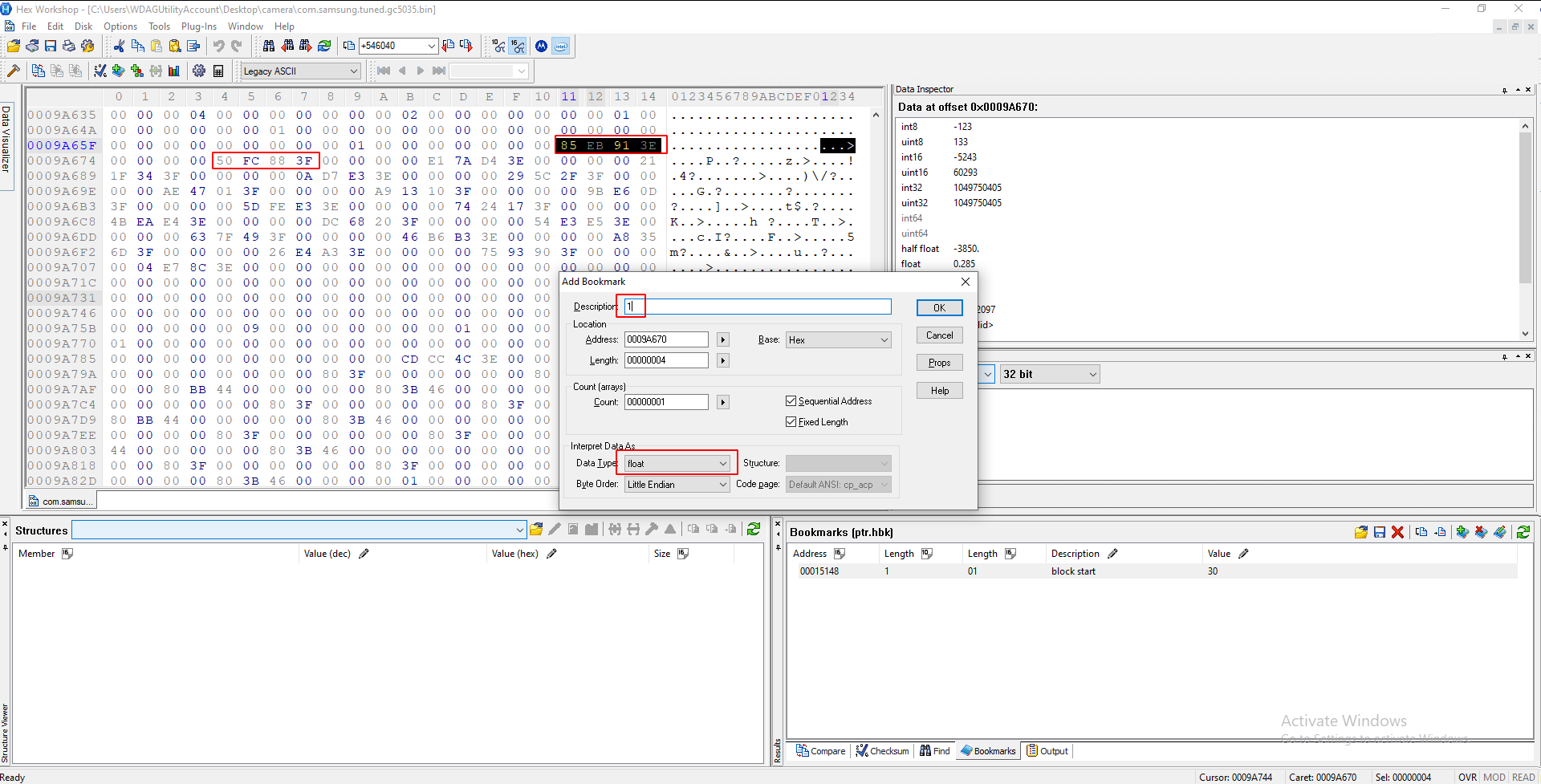Toggle hex offset display icon

518,47
